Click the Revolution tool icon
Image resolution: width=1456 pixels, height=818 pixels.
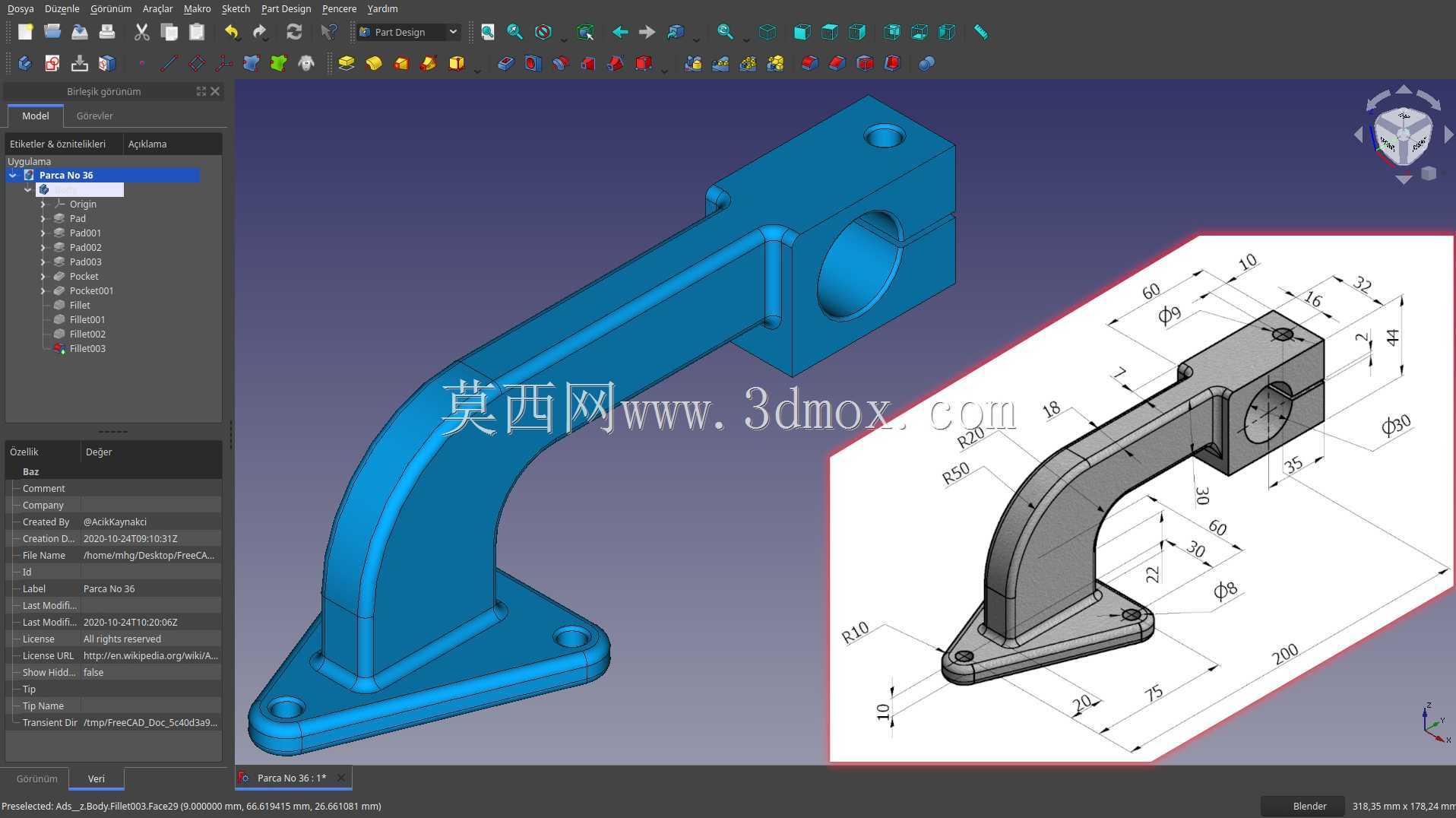point(374,63)
